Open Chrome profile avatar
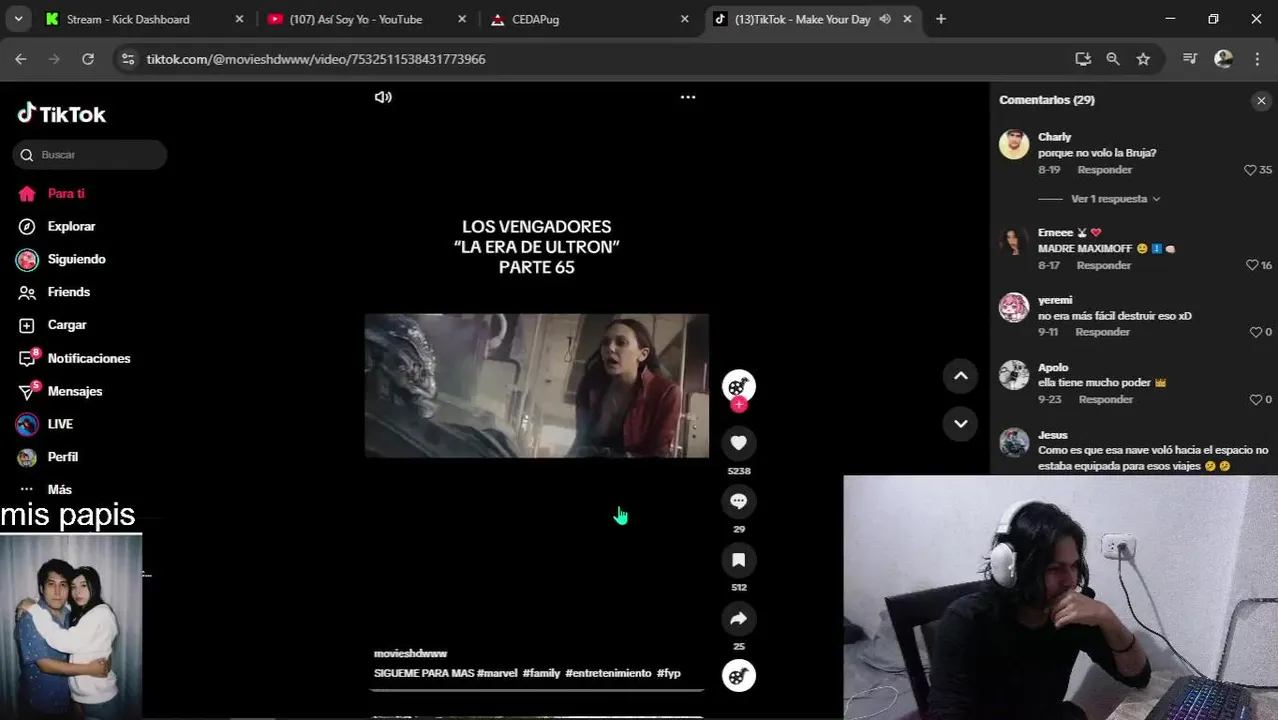This screenshot has height=720, width=1278. click(1223, 59)
